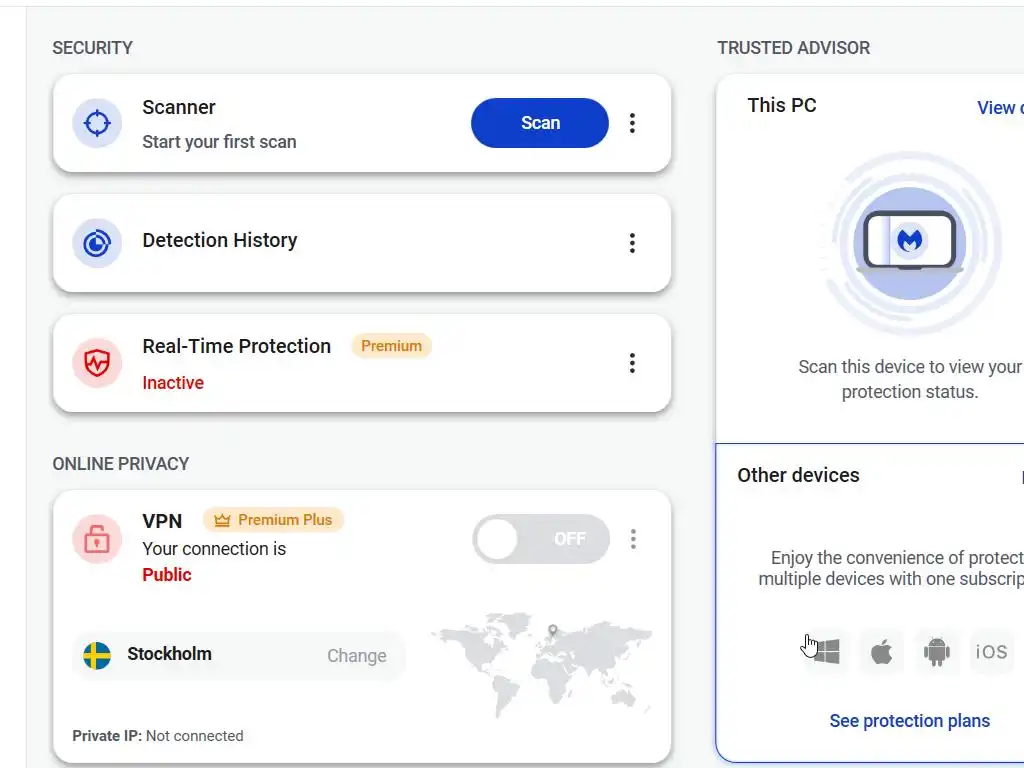
Task: Change the Stockholm VPN location
Action: coord(356,656)
